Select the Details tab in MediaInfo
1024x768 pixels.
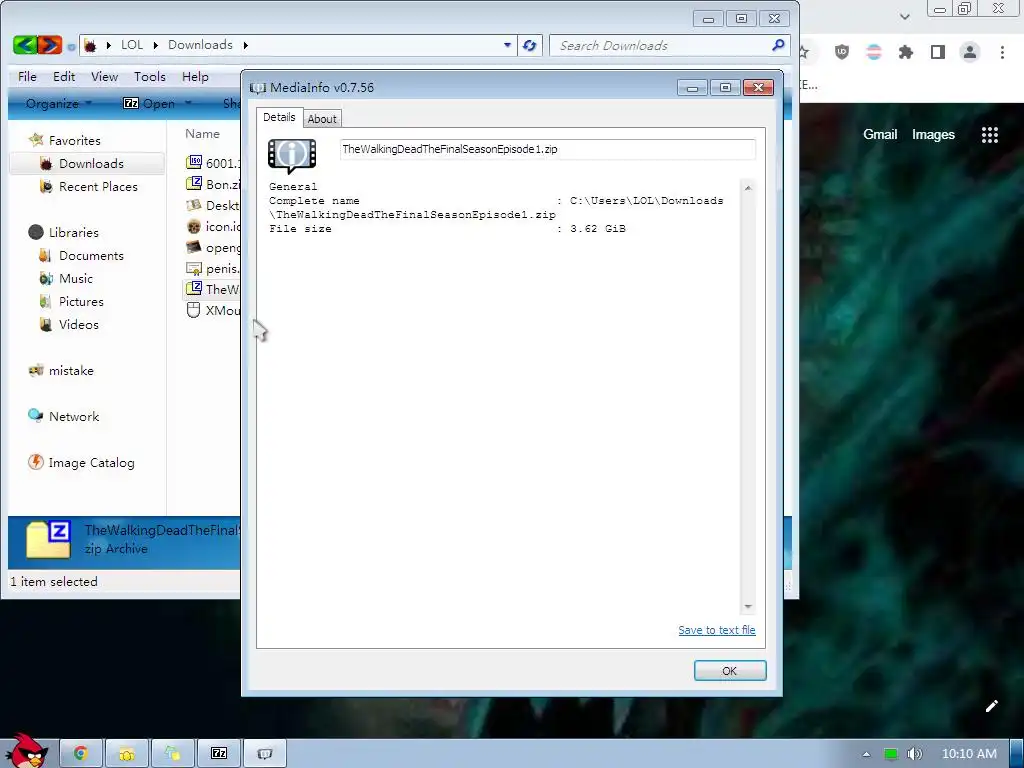(279, 117)
